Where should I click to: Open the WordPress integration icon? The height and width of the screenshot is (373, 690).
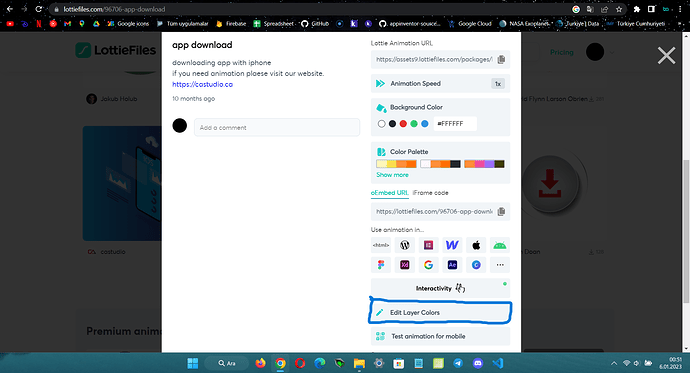point(404,245)
